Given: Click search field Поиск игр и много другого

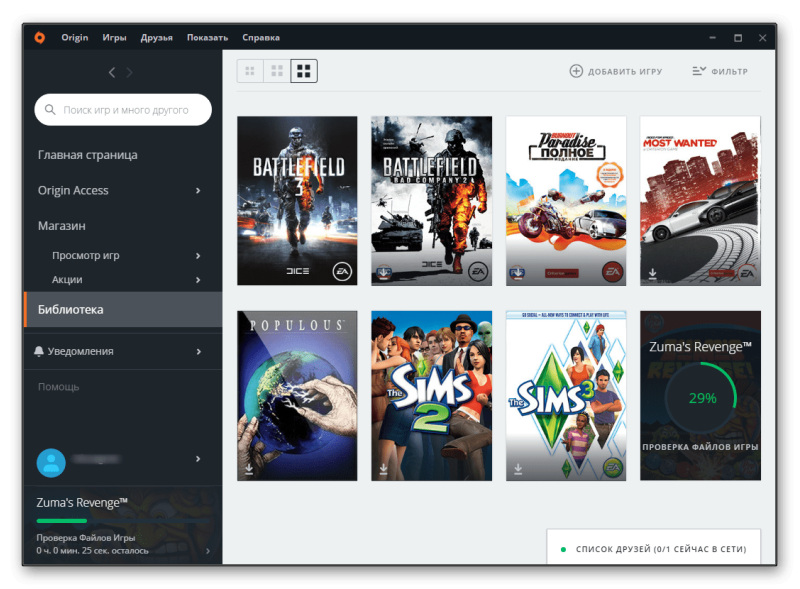Looking at the screenshot, I should [x=123, y=110].
